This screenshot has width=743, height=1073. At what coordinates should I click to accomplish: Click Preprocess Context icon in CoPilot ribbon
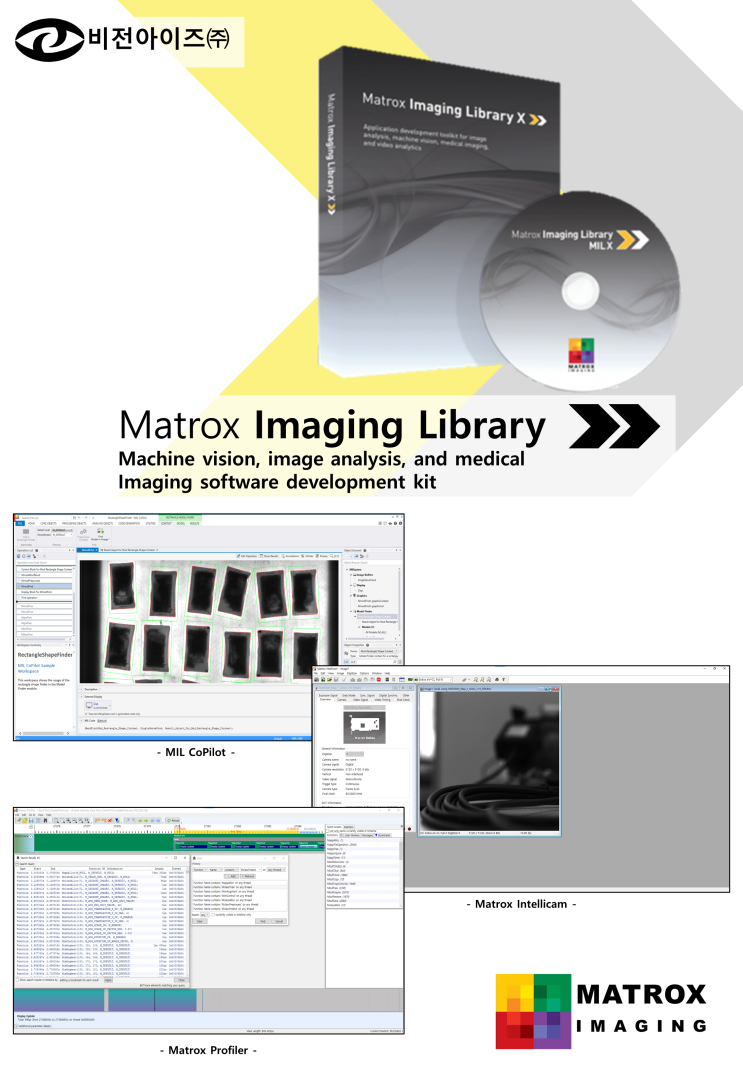[x=83, y=532]
